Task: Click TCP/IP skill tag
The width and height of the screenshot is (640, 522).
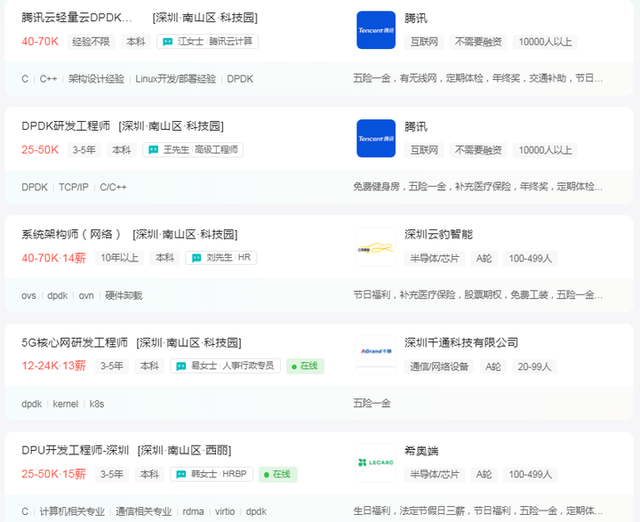Action: (x=73, y=187)
